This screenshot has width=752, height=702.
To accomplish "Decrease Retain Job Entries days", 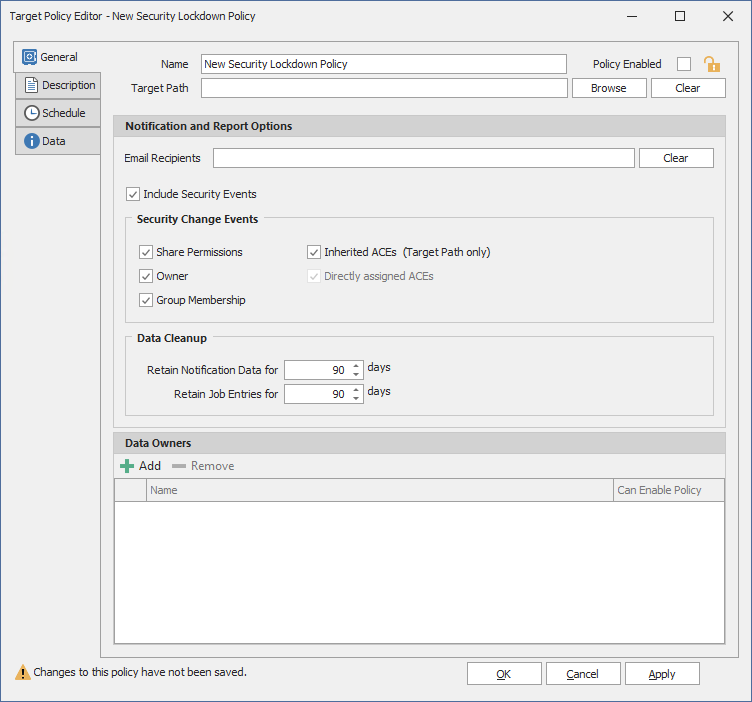I will [356, 399].
